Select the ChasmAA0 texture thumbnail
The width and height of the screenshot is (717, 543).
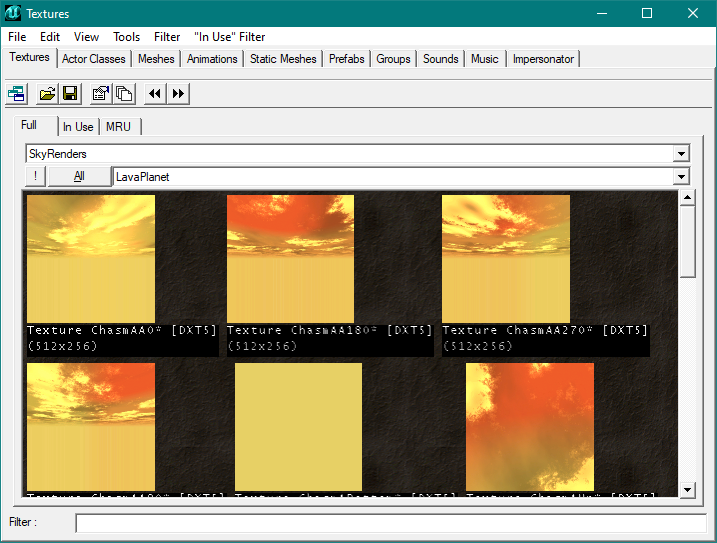[x=91, y=259]
